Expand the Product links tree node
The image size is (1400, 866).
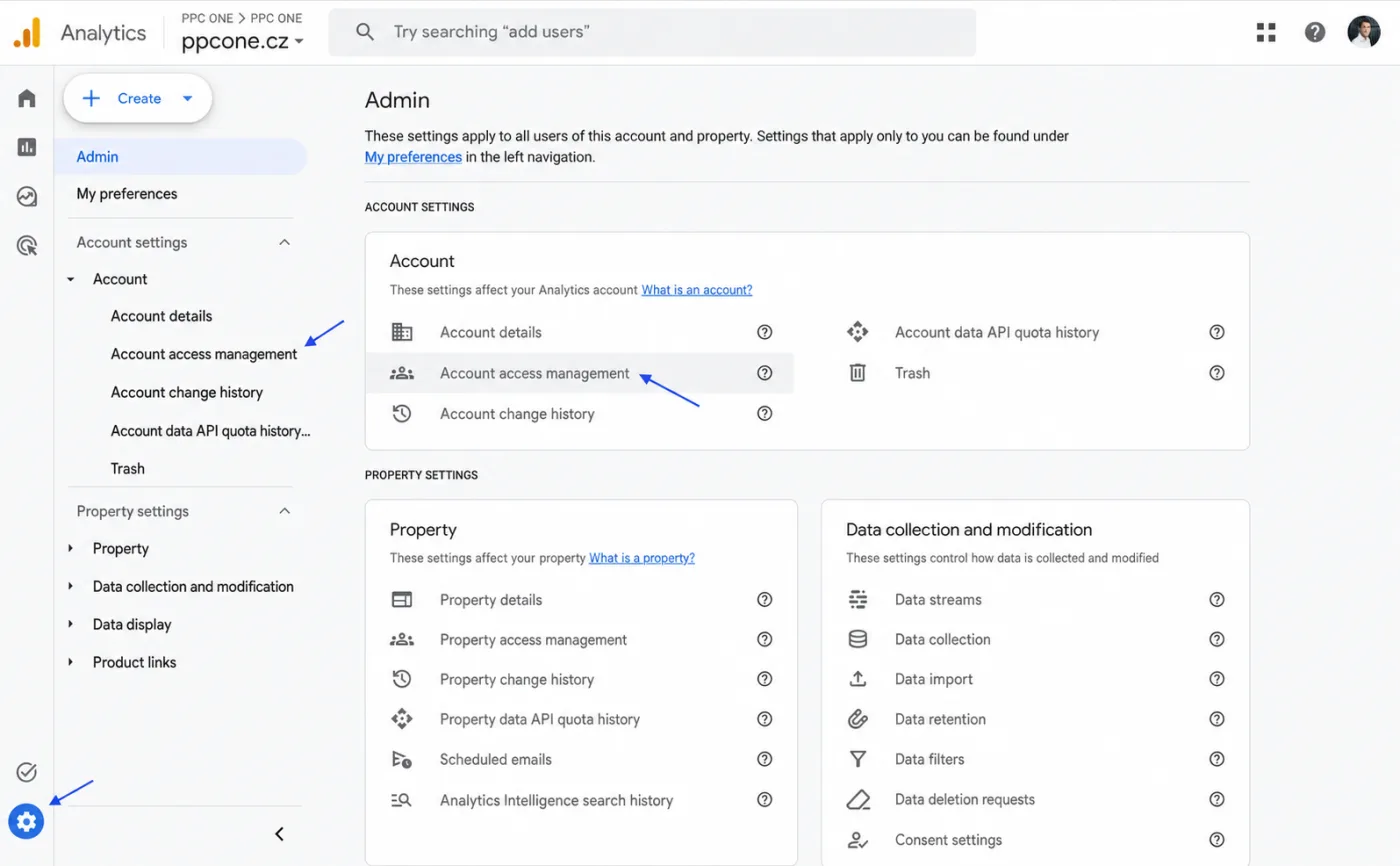[70, 662]
